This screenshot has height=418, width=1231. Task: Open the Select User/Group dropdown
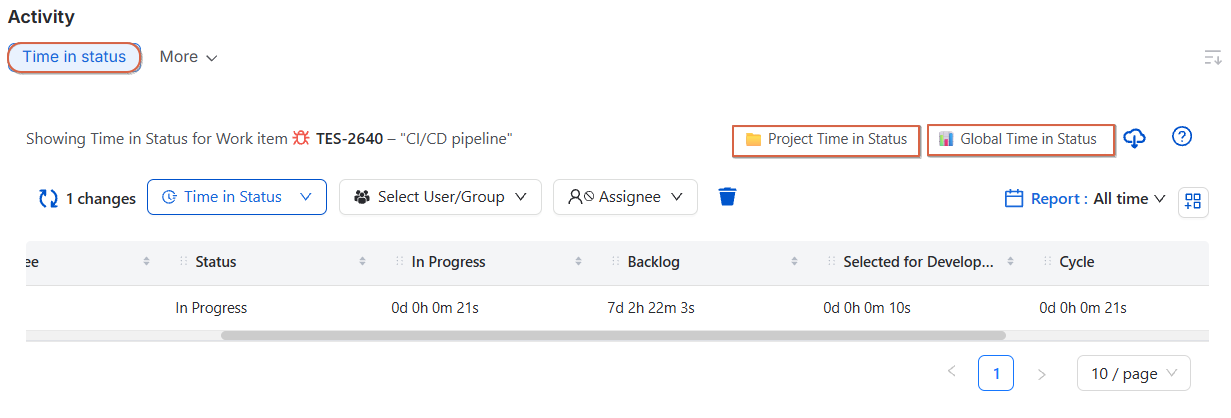440,197
